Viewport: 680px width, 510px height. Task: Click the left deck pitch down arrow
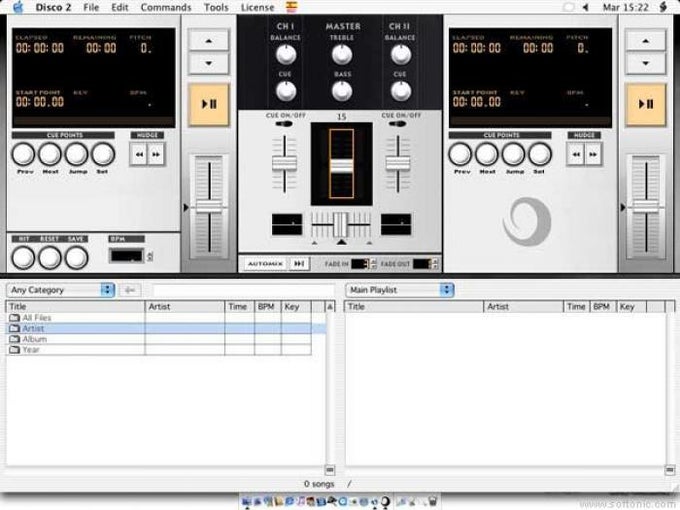(x=209, y=63)
